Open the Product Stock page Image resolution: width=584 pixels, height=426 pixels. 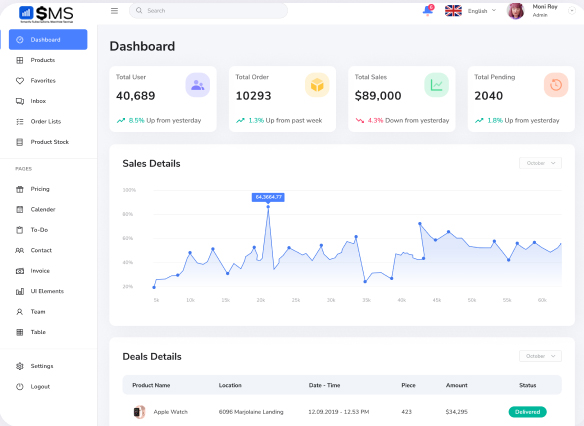pyautogui.click(x=50, y=142)
